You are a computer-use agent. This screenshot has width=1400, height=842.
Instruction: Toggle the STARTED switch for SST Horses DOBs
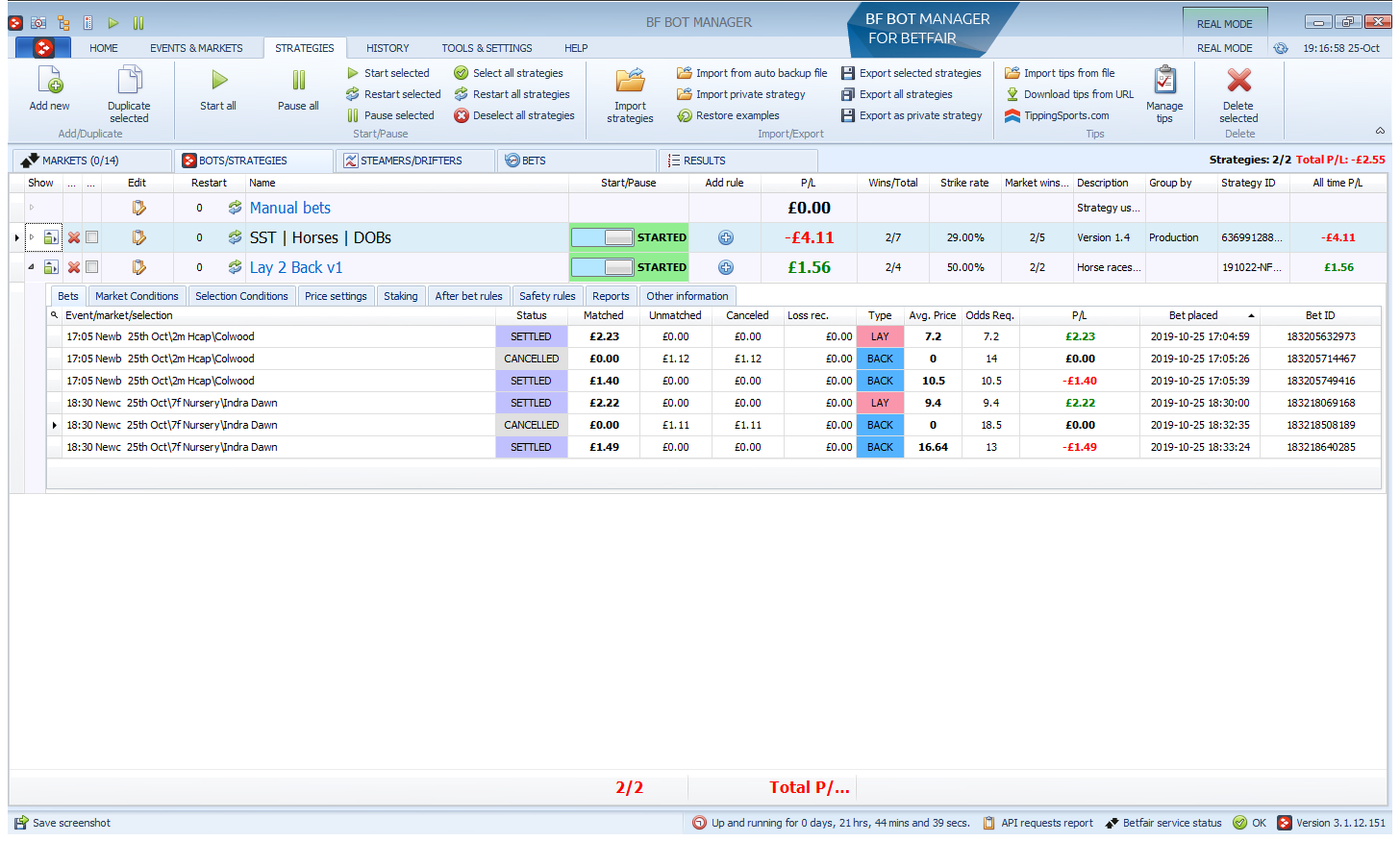[x=603, y=237]
